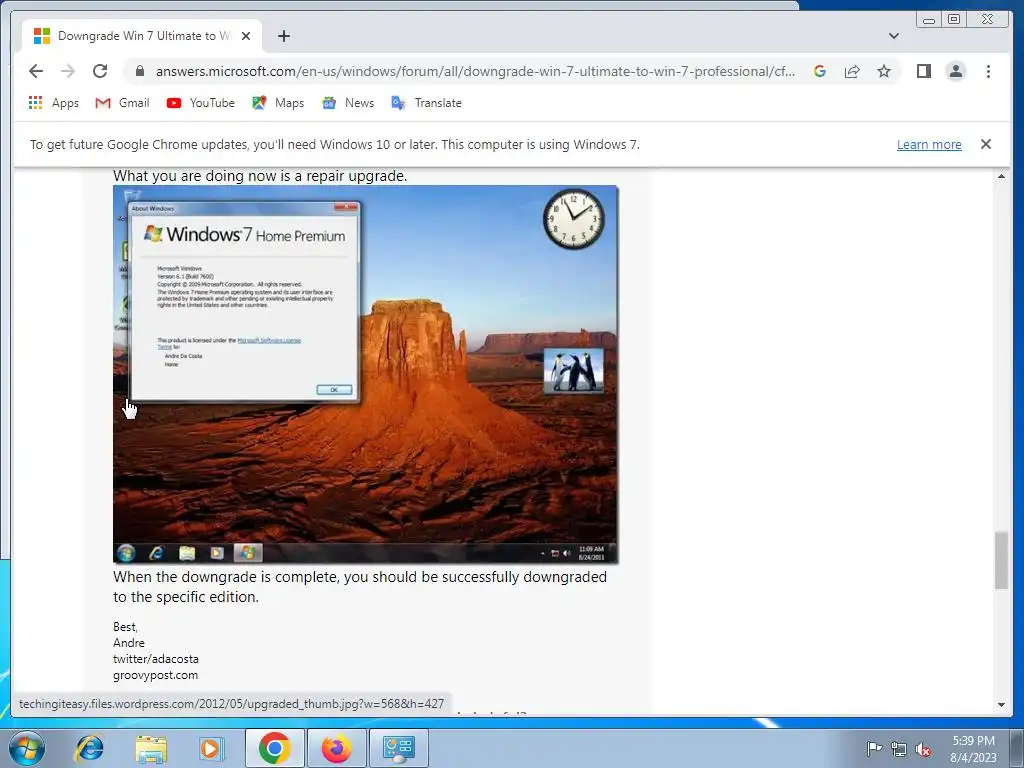This screenshot has height=768, width=1024.
Task: Close the Downgrade Win 7 Ultimate tab
Action: pos(246,36)
